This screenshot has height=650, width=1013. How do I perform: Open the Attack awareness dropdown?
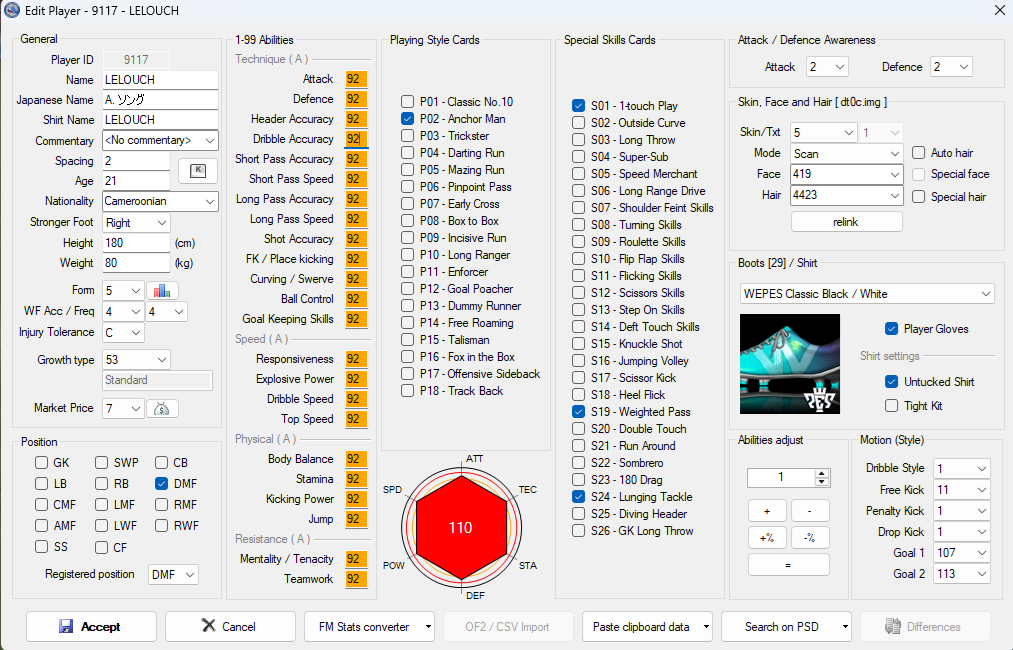(839, 67)
